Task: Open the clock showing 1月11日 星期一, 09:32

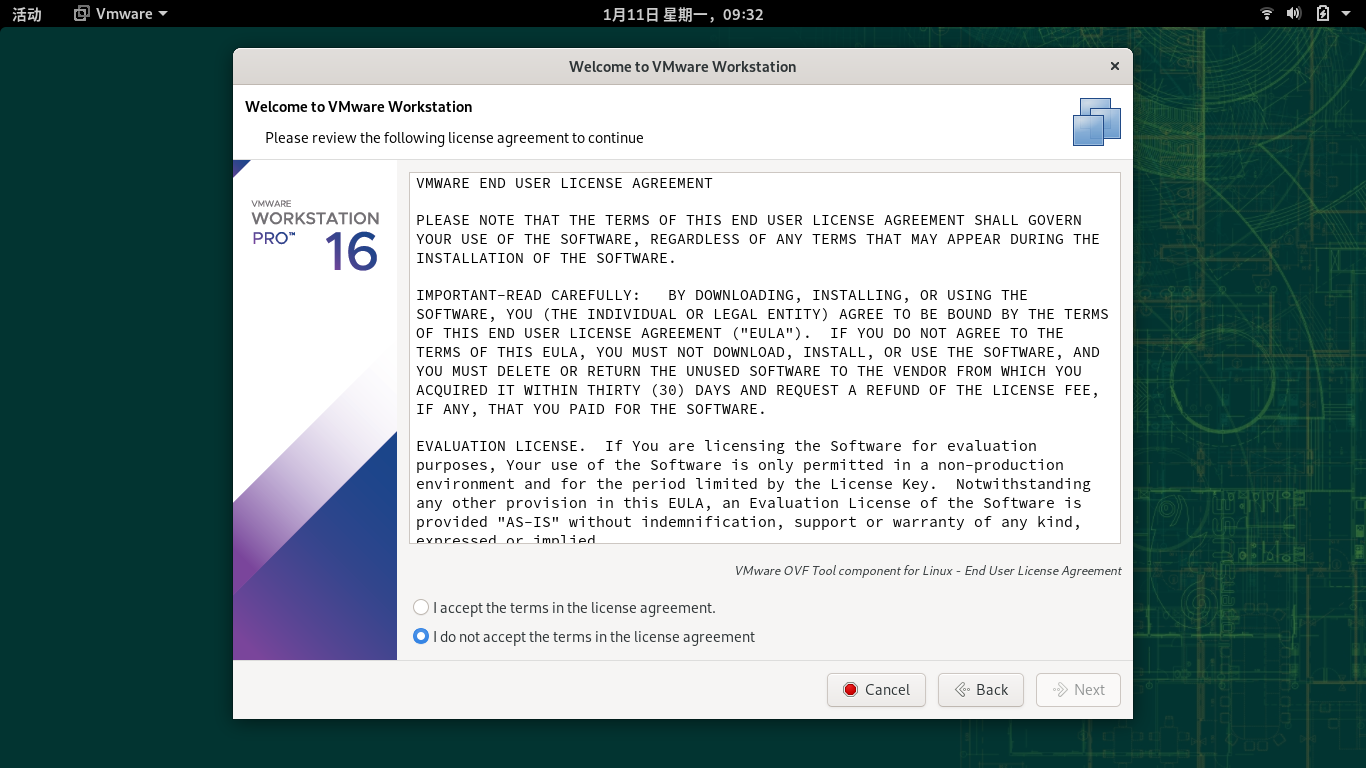Action: coord(683,14)
